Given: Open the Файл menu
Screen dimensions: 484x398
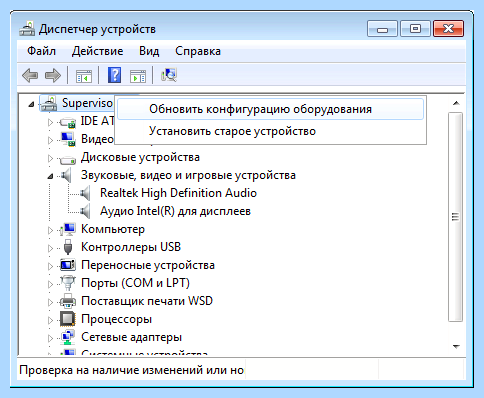Looking at the screenshot, I should tap(41, 51).
